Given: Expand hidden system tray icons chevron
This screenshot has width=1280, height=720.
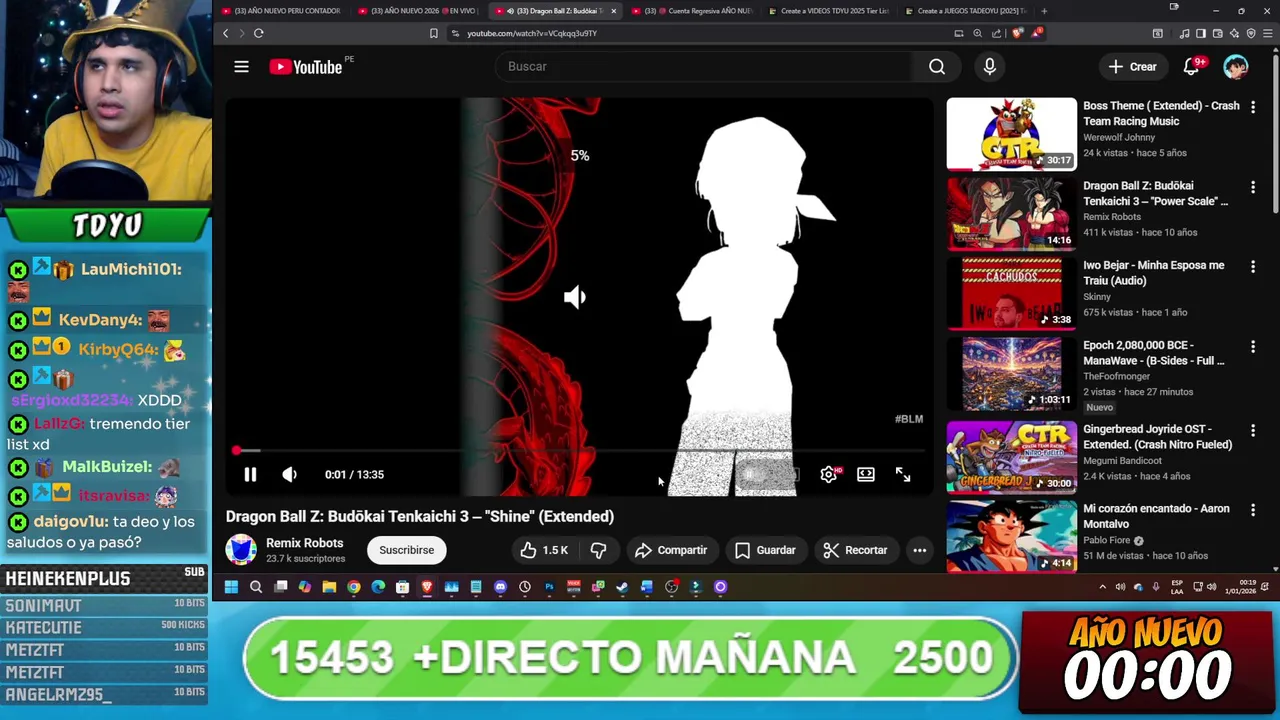Looking at the screenshot, I should (x=1103, y=587).
